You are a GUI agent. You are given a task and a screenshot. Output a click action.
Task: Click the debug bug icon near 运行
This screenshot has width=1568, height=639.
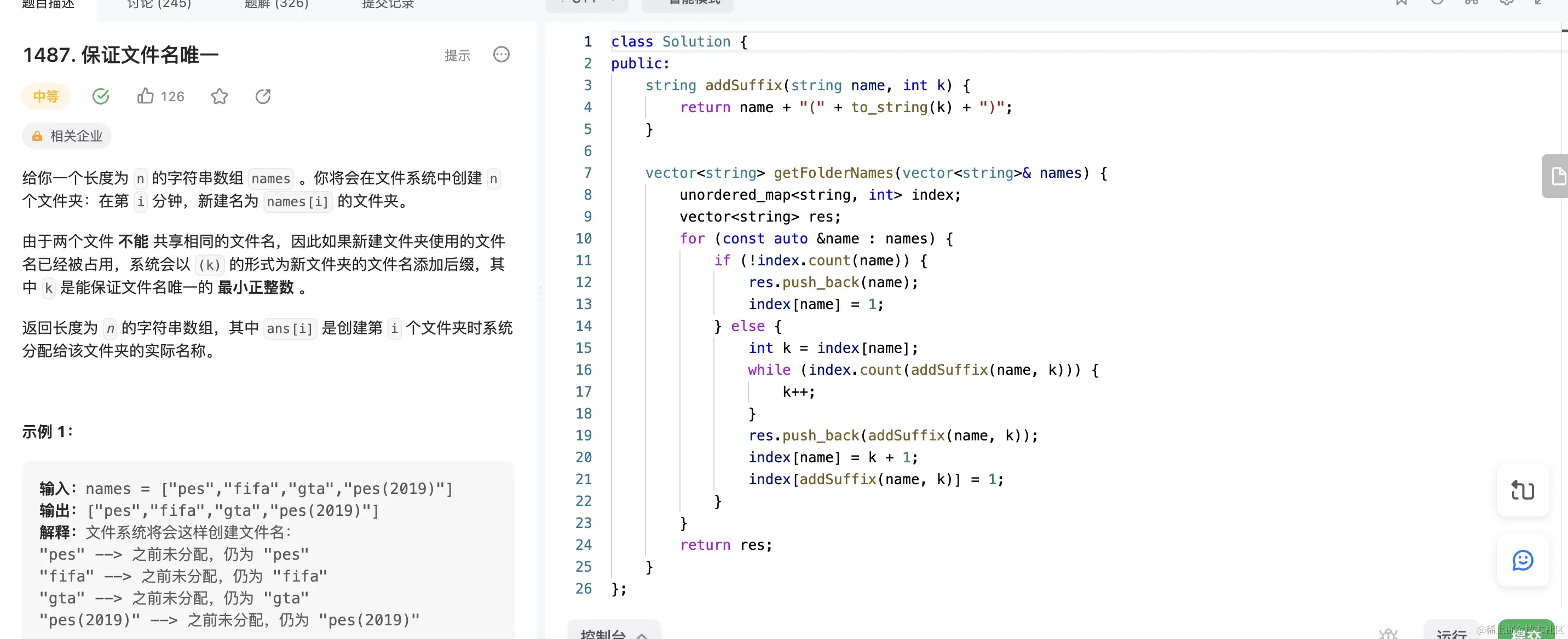tap(1388, 634)
